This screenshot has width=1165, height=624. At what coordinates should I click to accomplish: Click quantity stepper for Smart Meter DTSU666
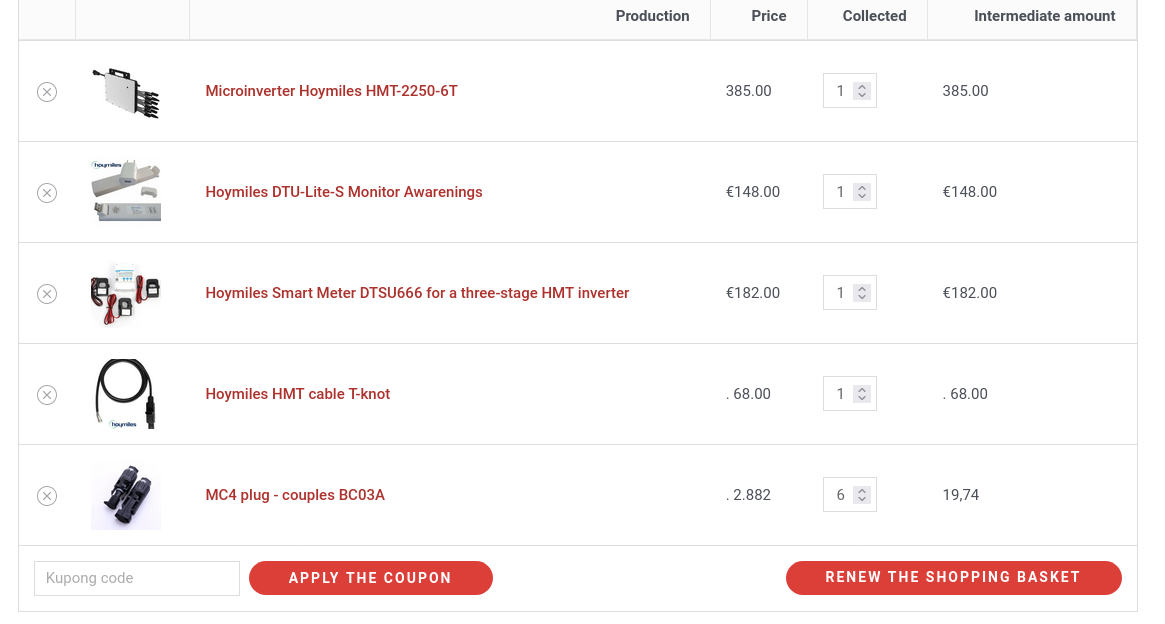point(862,293)
